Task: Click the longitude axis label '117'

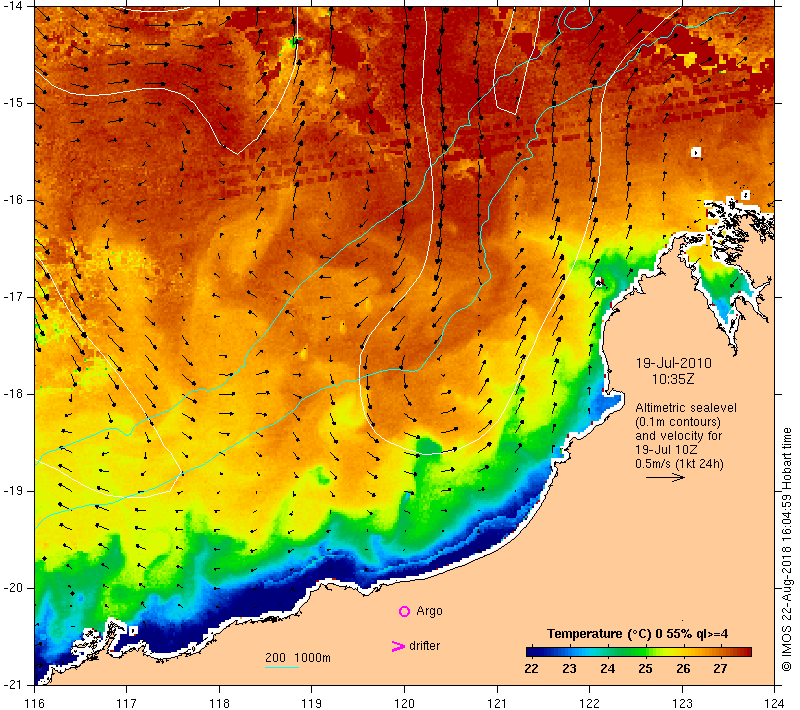Action: coord(127,703)
